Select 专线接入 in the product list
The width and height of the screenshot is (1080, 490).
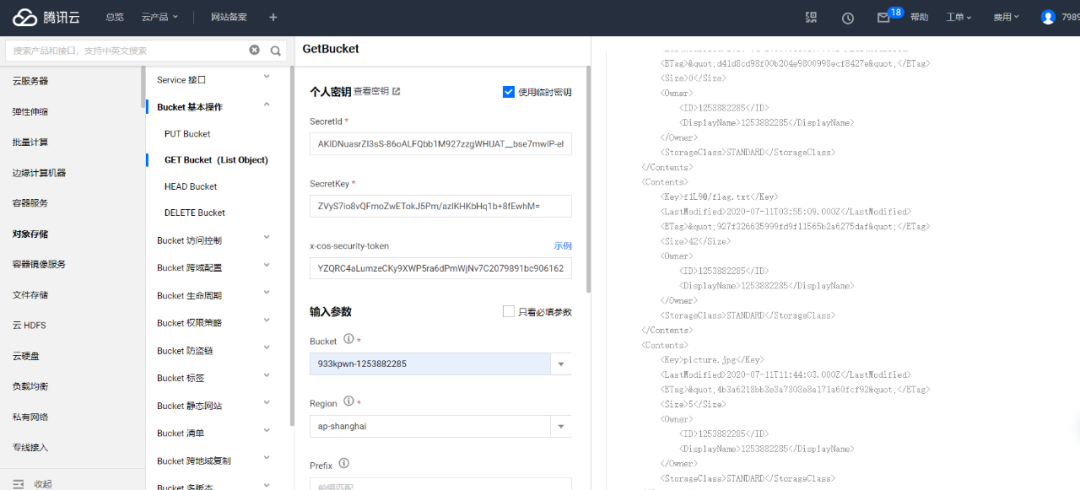[30, 447]
